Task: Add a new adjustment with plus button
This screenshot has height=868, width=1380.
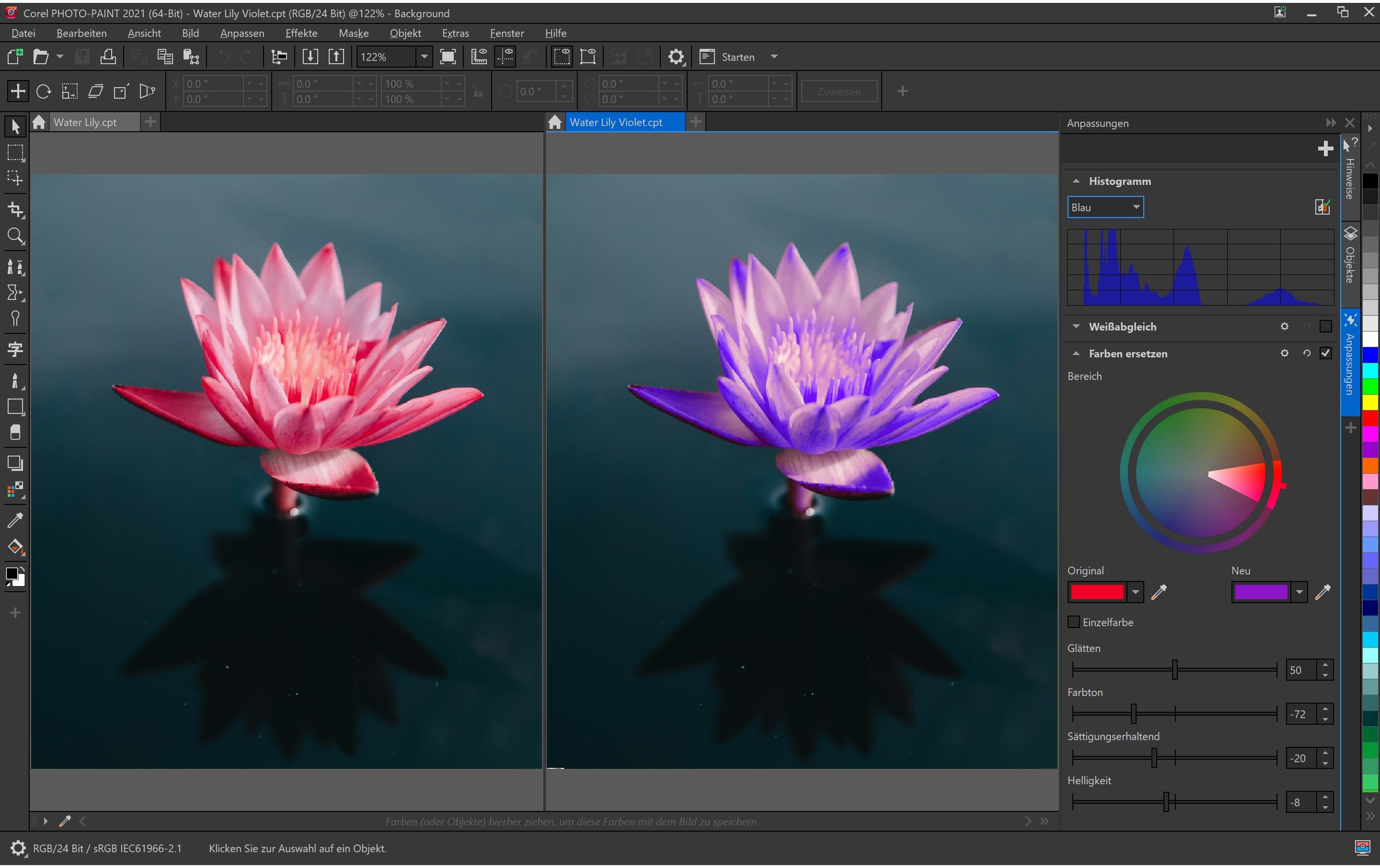Action: point(1325,148)
